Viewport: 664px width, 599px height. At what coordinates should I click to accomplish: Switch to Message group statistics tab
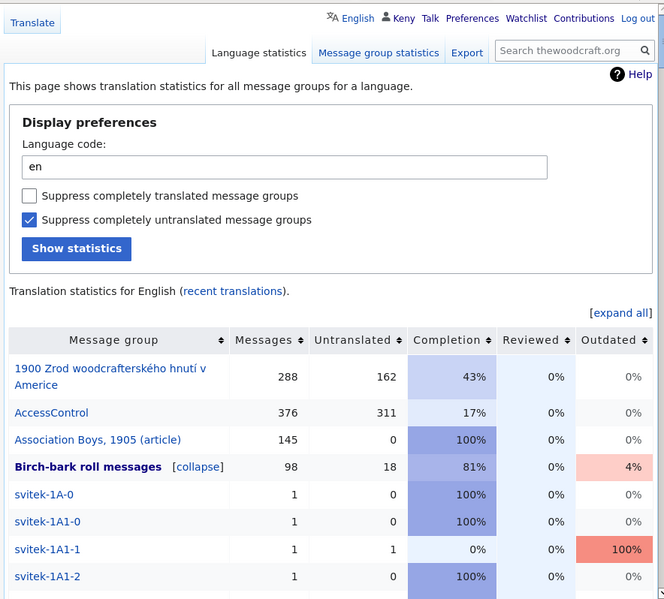point(379,53)
